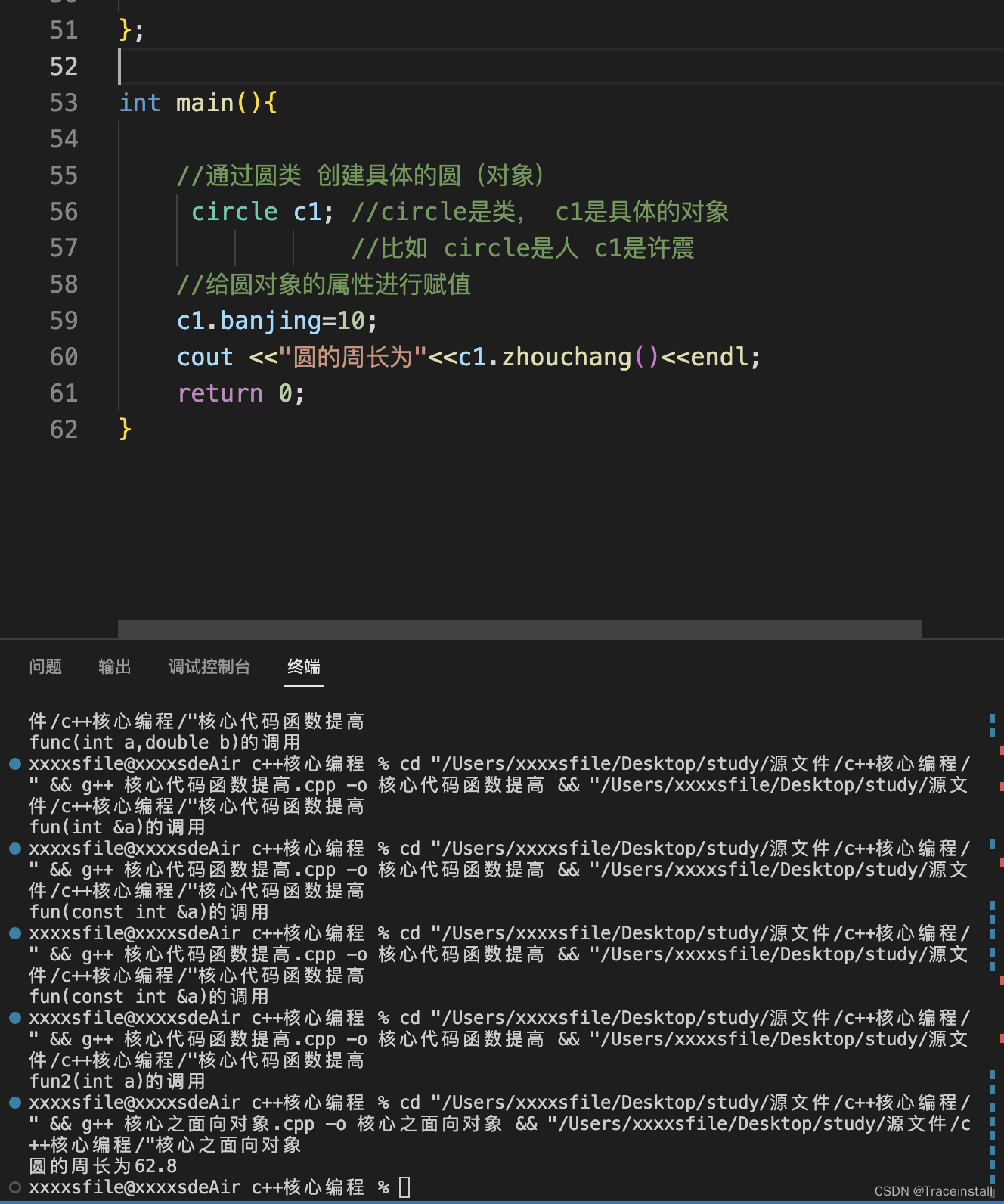Click the 'return' keyword on line 61

(220, 393)
